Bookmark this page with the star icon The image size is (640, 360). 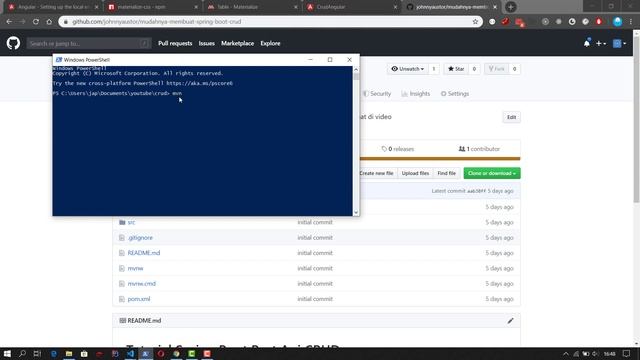475,22
